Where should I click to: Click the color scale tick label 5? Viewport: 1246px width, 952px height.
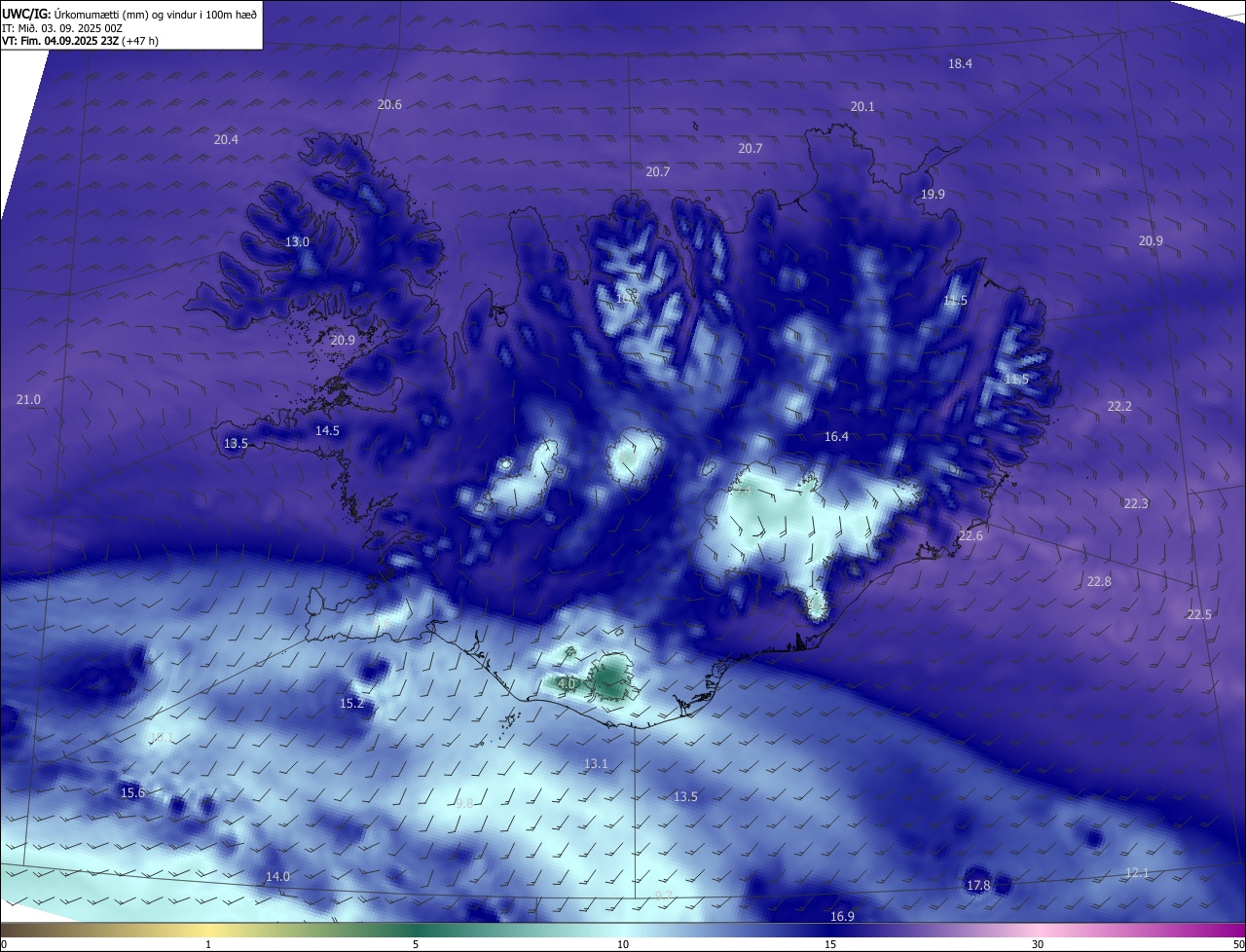click(x=416, y=944)
